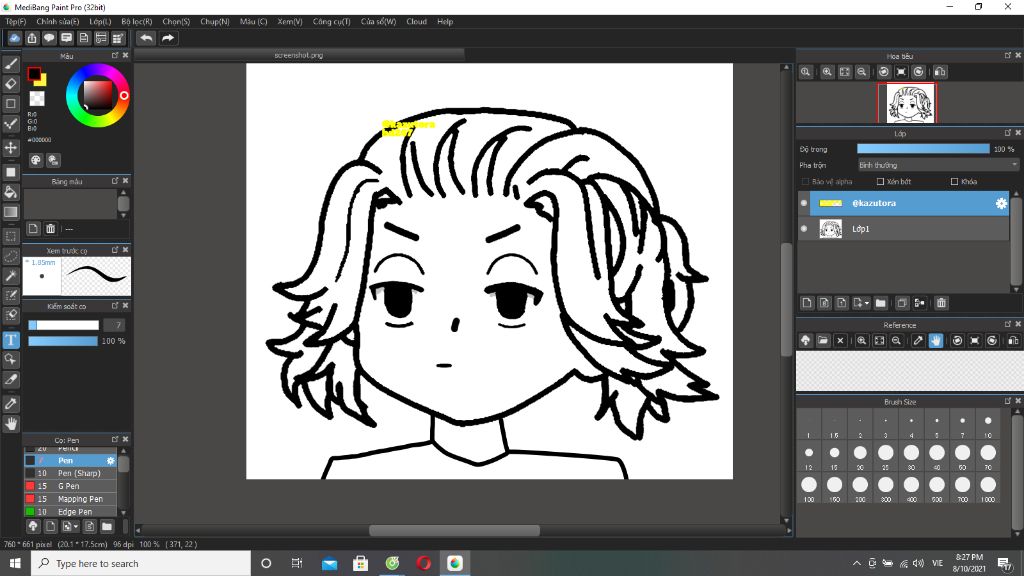Select the rectangular Selection tool
This screenshot has height=576, width=1024.
(x=11, y=236)
